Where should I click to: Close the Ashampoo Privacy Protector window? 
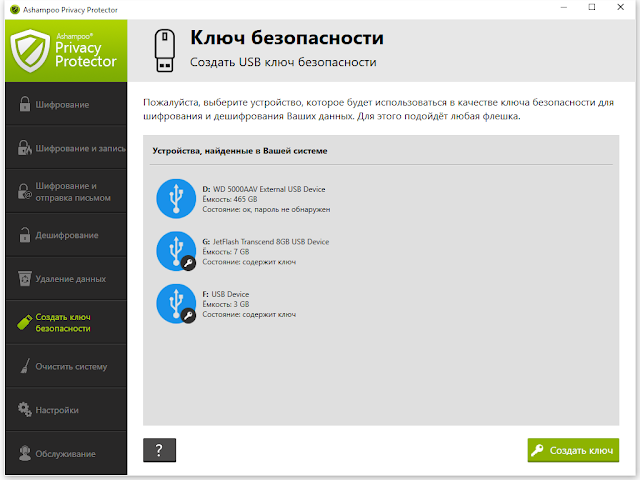coord(620,7)
